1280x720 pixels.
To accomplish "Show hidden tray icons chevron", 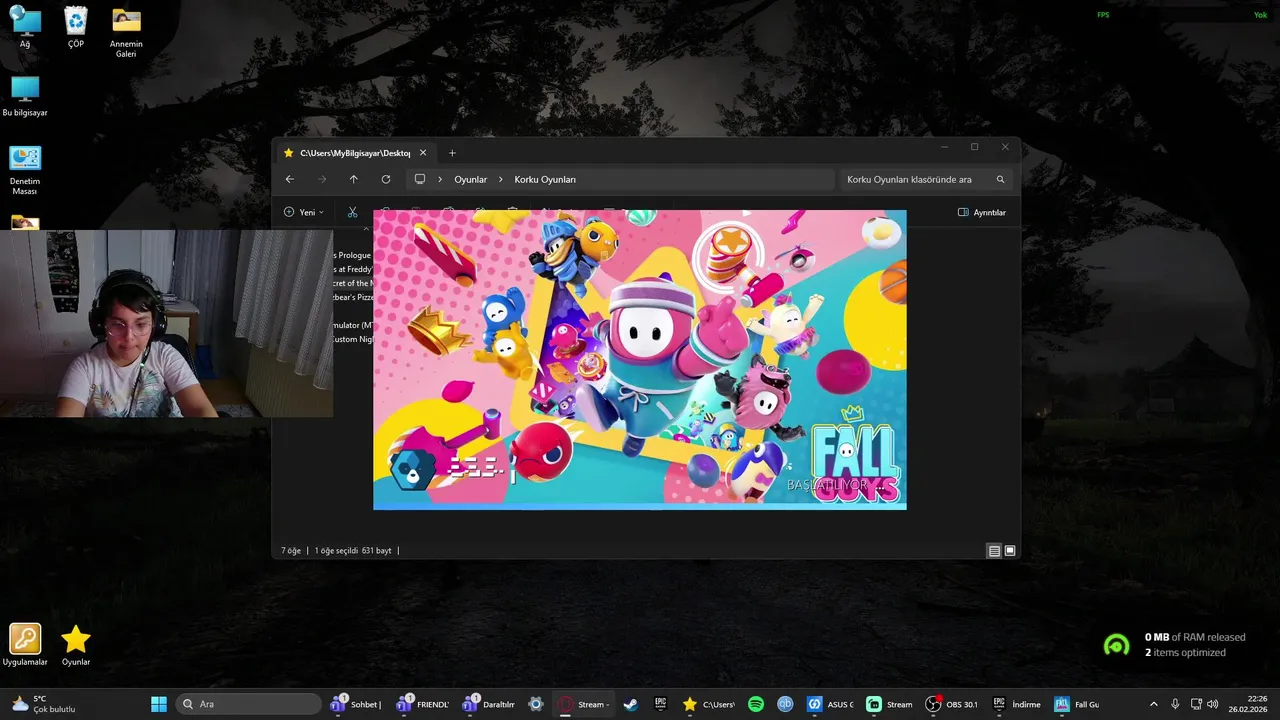I will point(1153,704).
